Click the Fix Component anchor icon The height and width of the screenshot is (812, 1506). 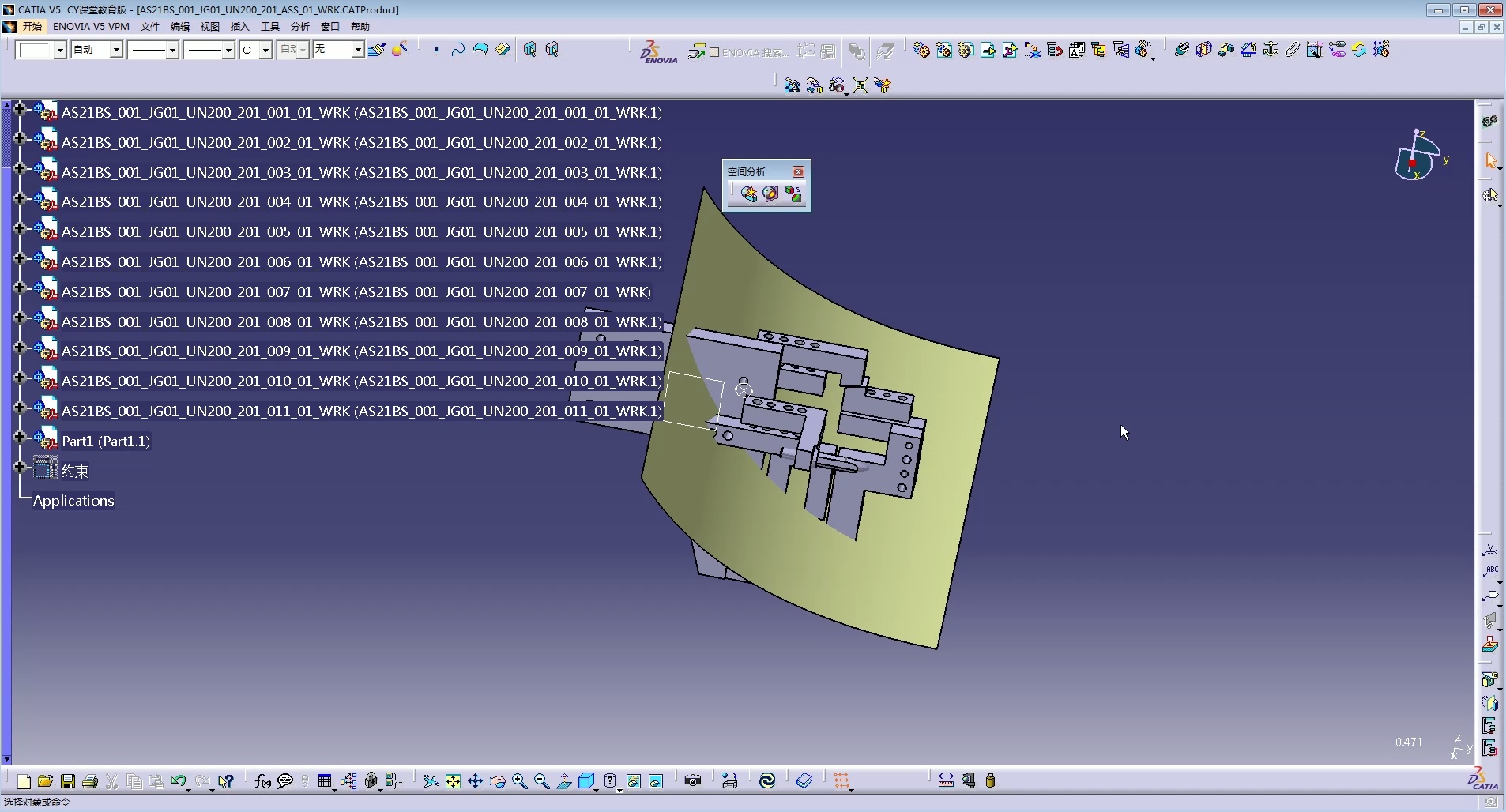click(1271, 50)
